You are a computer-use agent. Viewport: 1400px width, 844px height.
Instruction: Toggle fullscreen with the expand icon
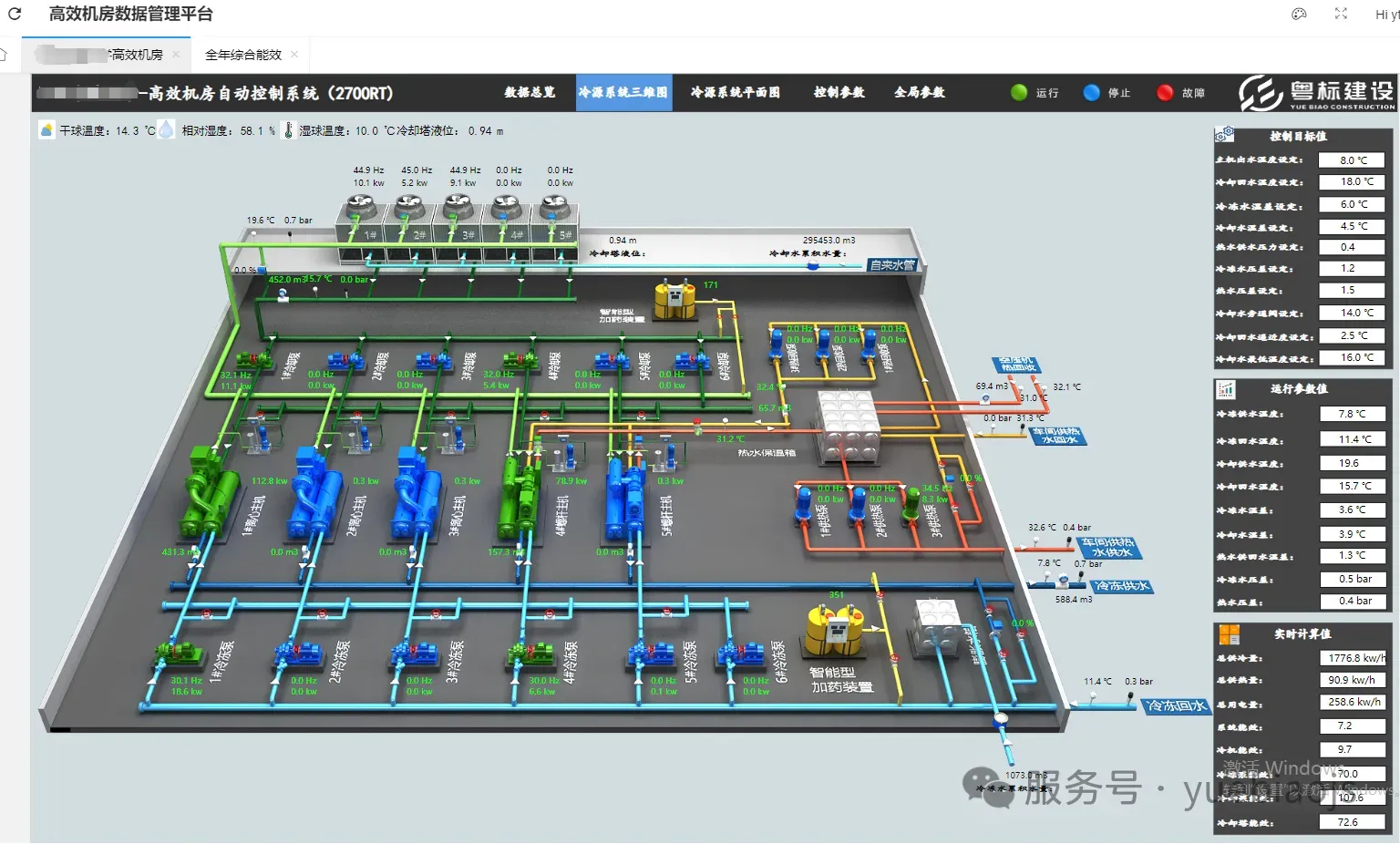click(x=1341, y=14)
